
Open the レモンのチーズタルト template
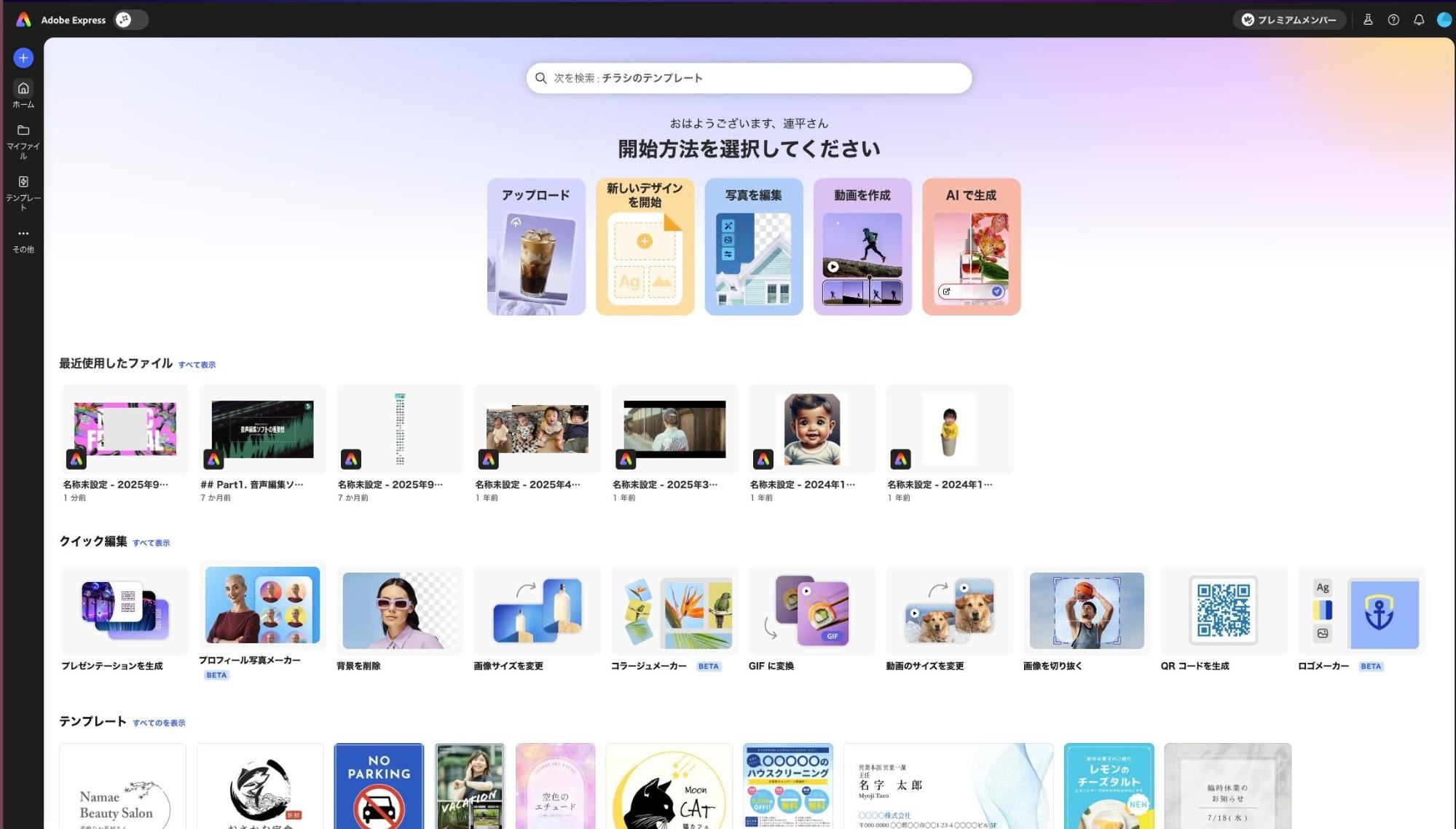[1109, 786]
